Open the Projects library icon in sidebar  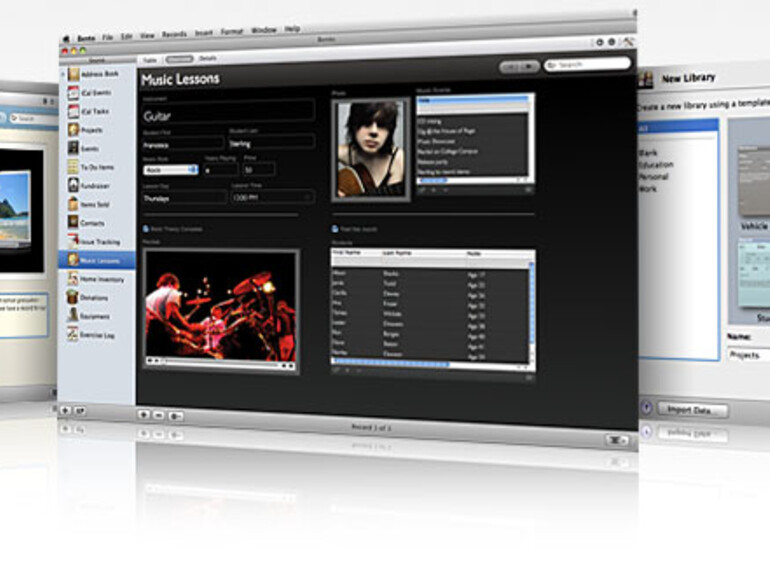coord(73,130)
